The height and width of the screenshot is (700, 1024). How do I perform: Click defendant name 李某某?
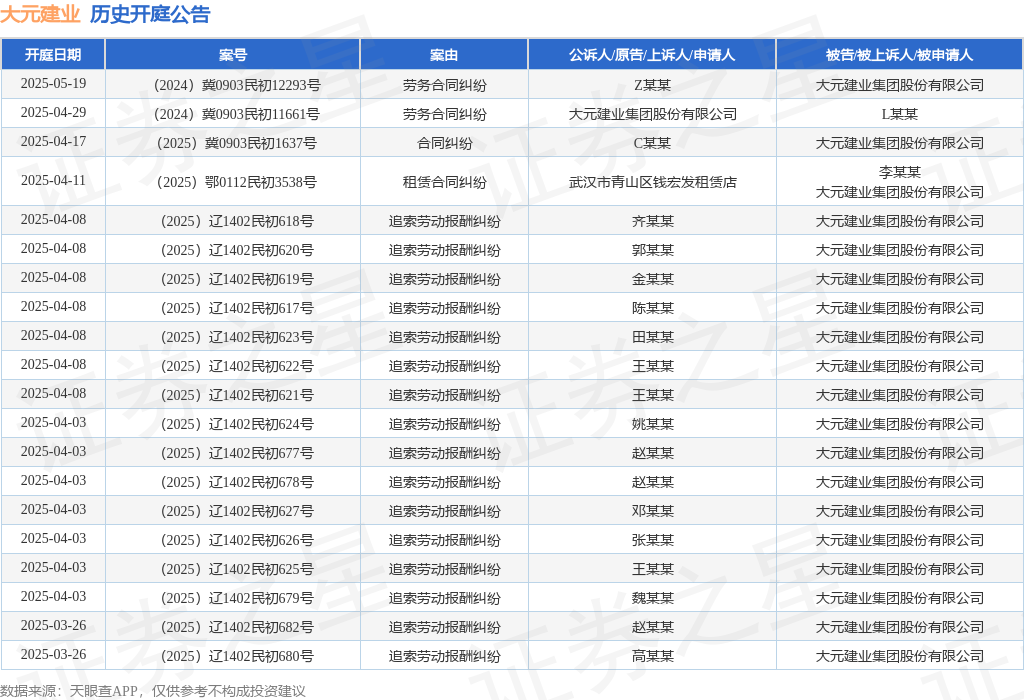tap(899, 172)
